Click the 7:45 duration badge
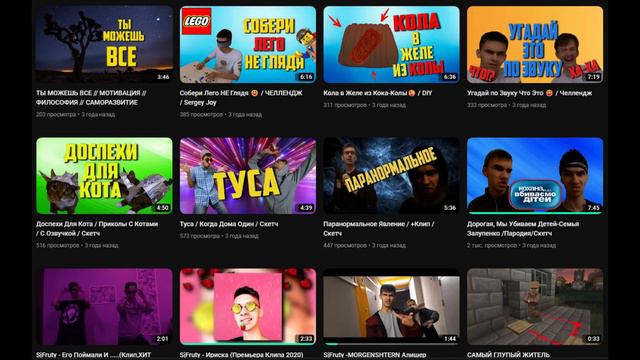Viewport: 640px width, 360px height. pos(594,208)
